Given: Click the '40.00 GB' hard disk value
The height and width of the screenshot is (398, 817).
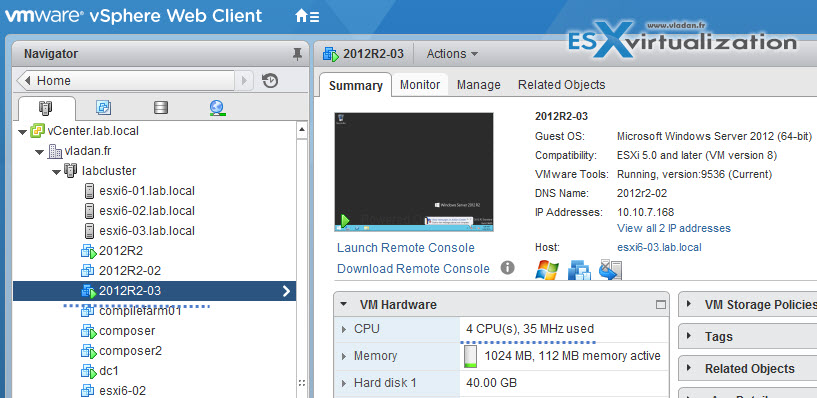Looking at the screenshot, I should click(491, 383).
